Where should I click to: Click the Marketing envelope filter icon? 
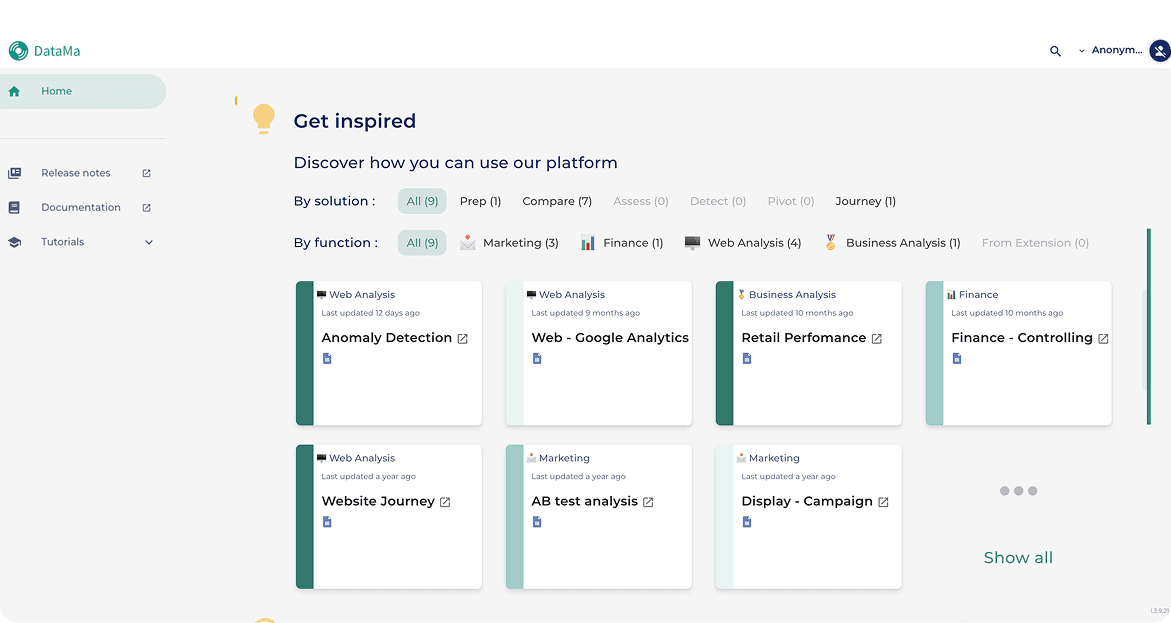pyautogui.click(x=468, y=242)
